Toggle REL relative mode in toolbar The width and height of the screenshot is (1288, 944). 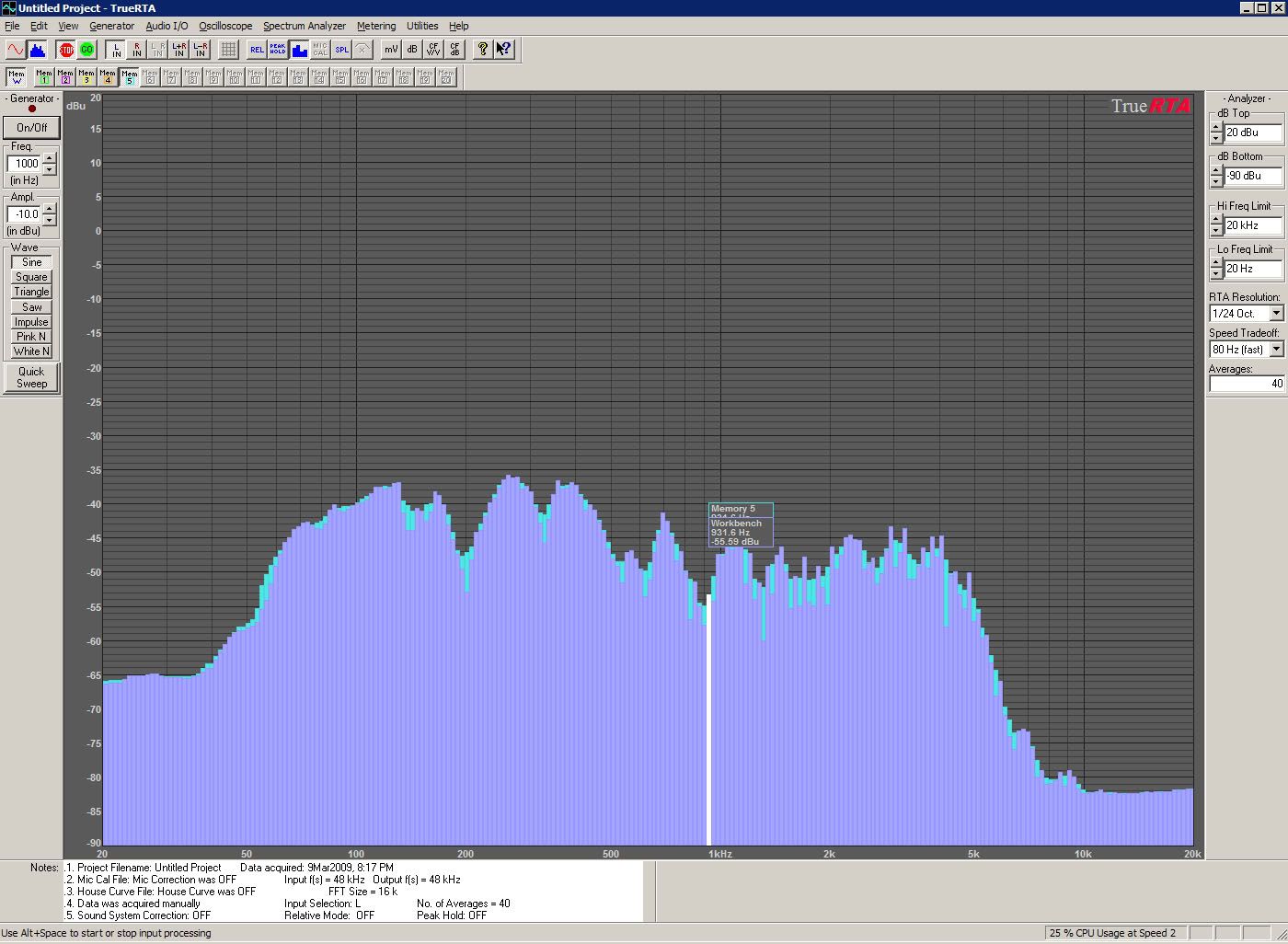point(257,50)
